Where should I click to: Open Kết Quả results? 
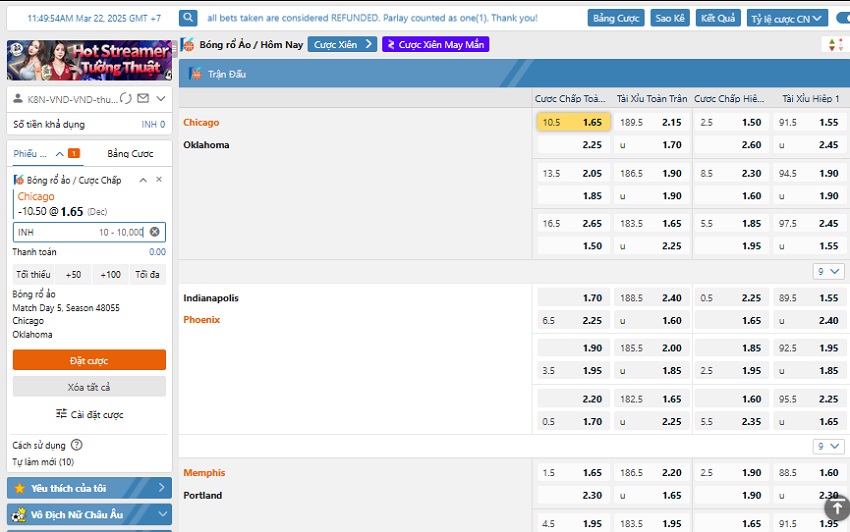click(718, 18)
